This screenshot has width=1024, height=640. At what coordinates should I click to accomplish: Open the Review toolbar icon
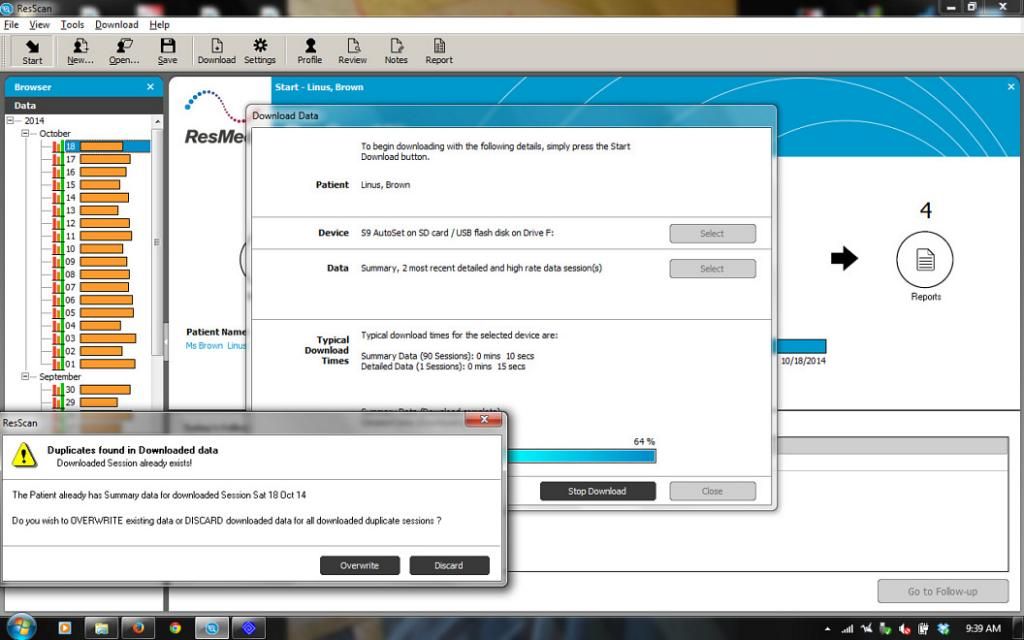pos(353,52)
